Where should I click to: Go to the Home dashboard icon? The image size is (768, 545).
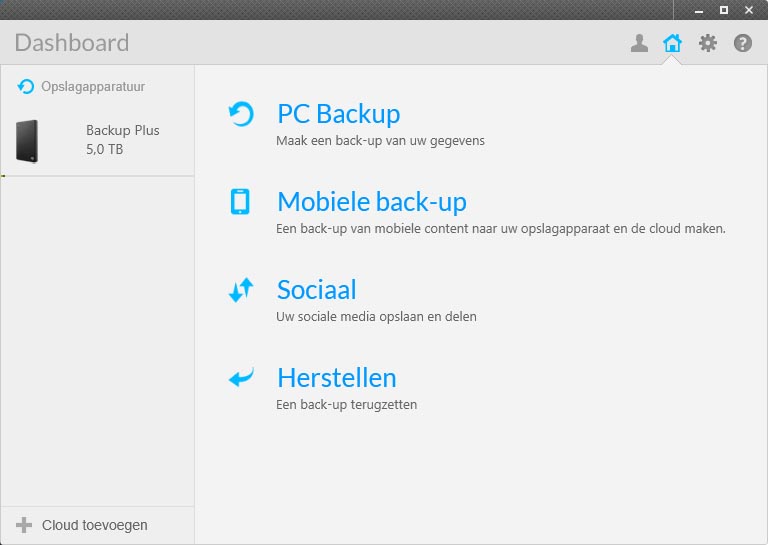coord(673,43)
